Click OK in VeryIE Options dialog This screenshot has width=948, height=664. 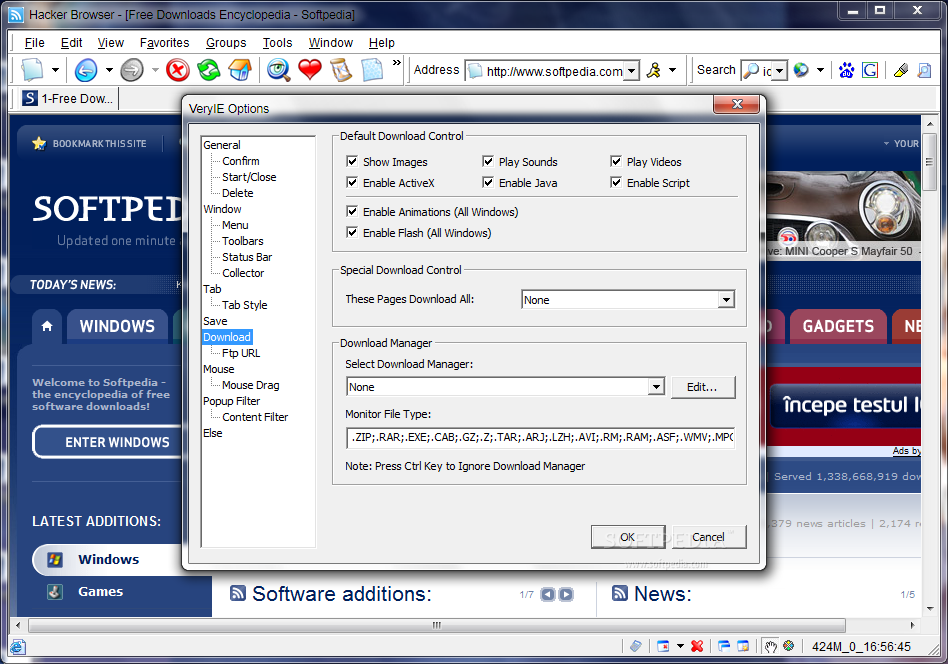point(628,537)
